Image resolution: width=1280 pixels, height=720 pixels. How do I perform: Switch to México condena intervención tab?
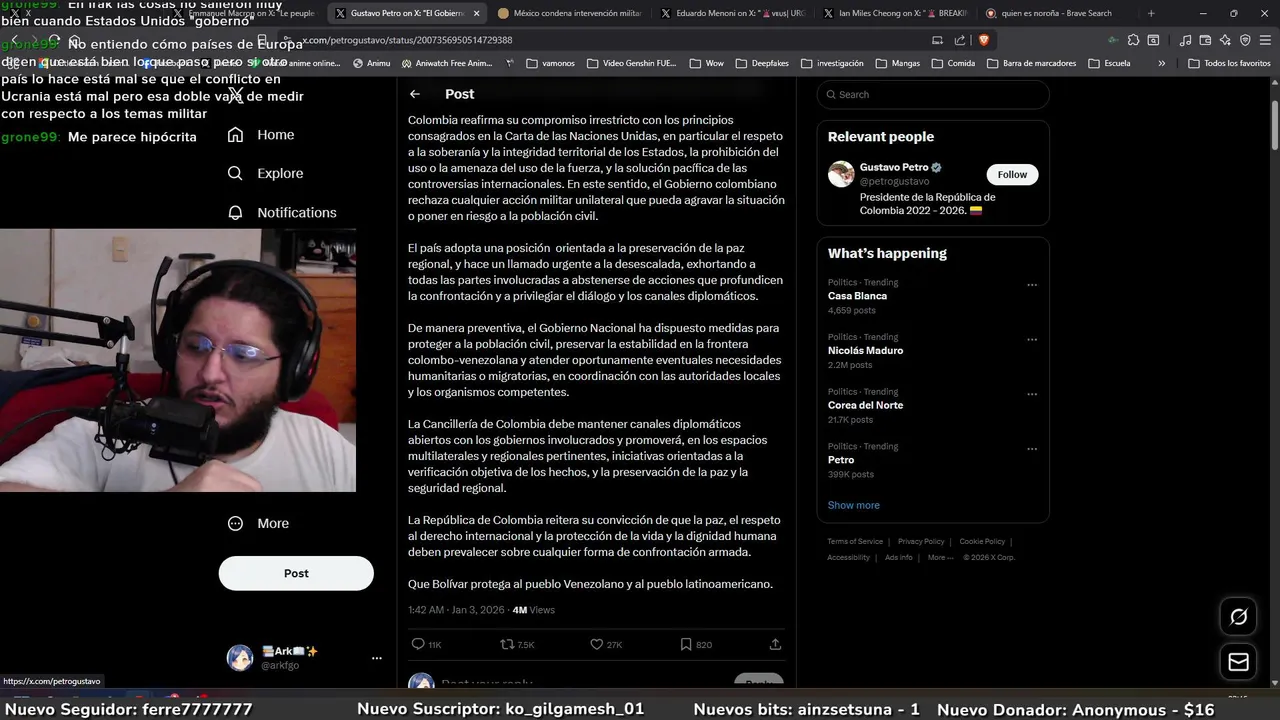pyautogui.click(x=569, y=13)
